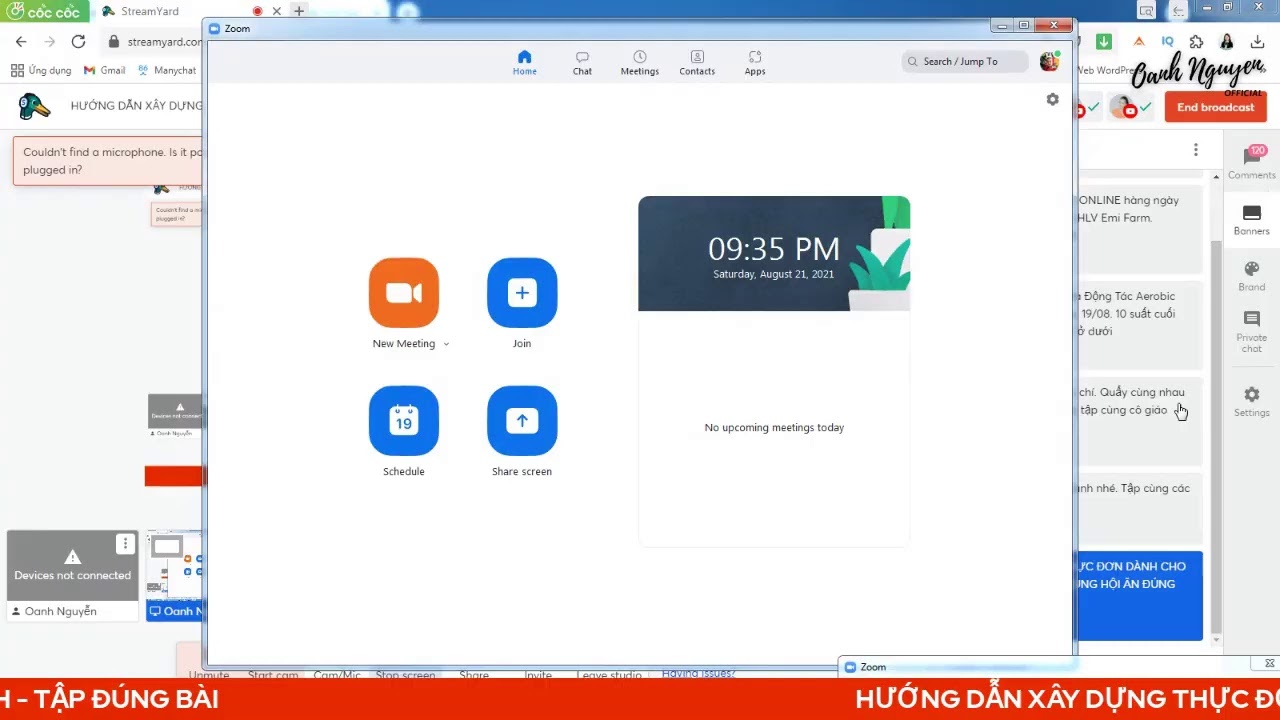Click the 09:35 PM clock card
Screen dimensions: 1280x720
pyautogui.click(x=774, y=254)
